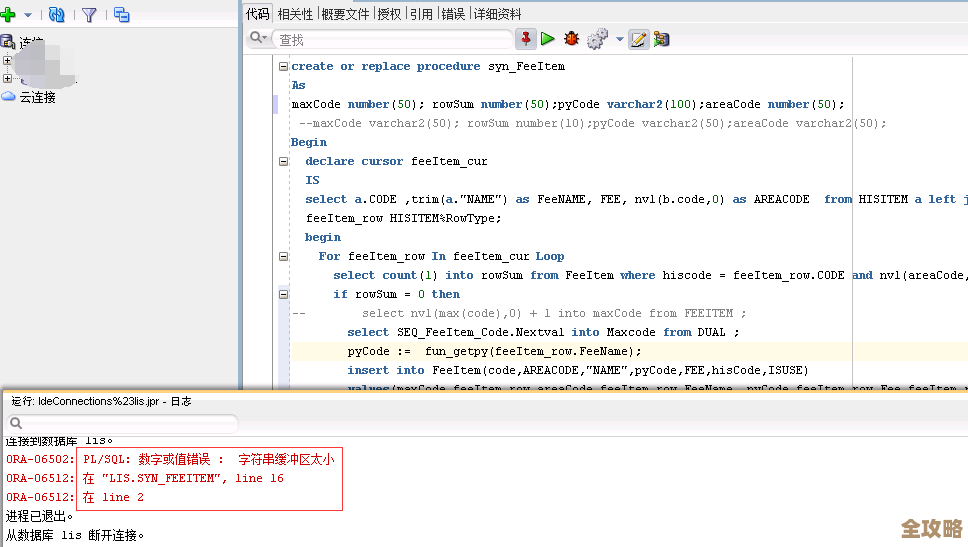Click the profile icon right of the pencil
Viewport: 968px width, 547px height.
pos(662,39)
